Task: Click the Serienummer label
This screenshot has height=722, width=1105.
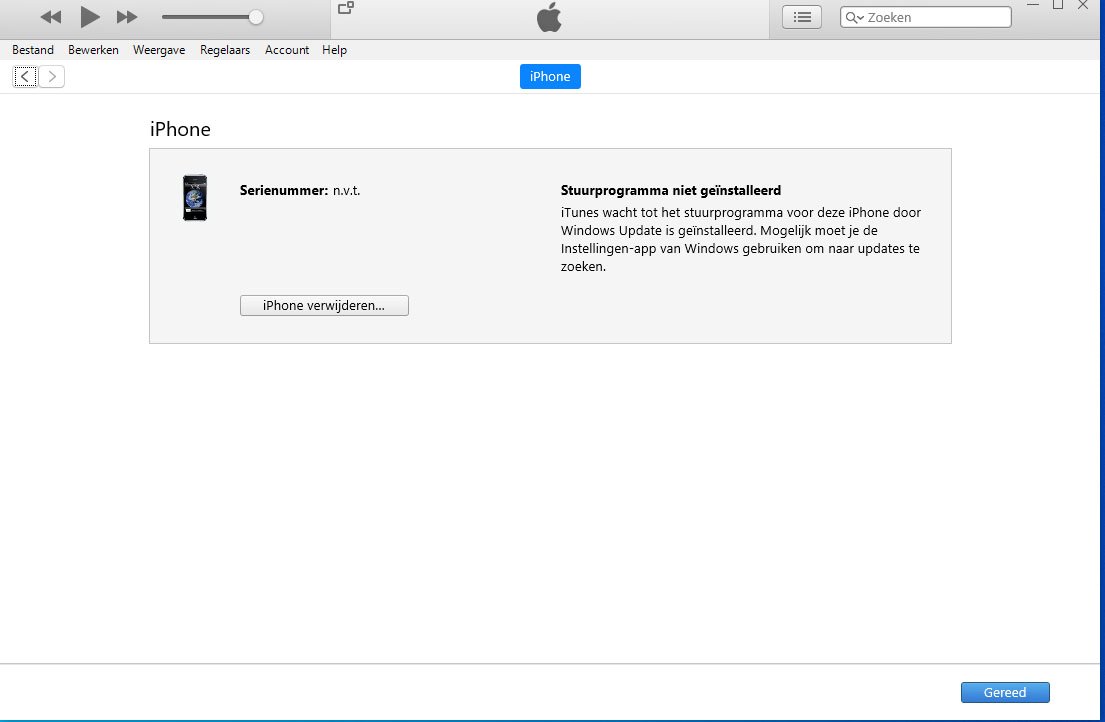Action: tap(284, 190)
